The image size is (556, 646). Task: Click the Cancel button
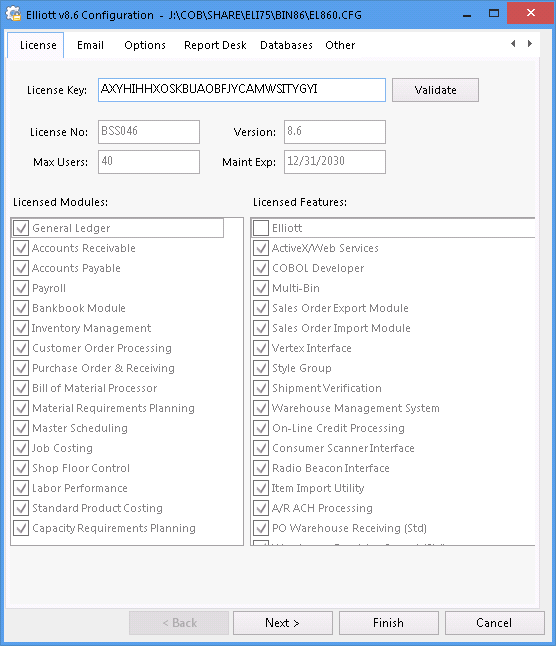click(495, 623)
